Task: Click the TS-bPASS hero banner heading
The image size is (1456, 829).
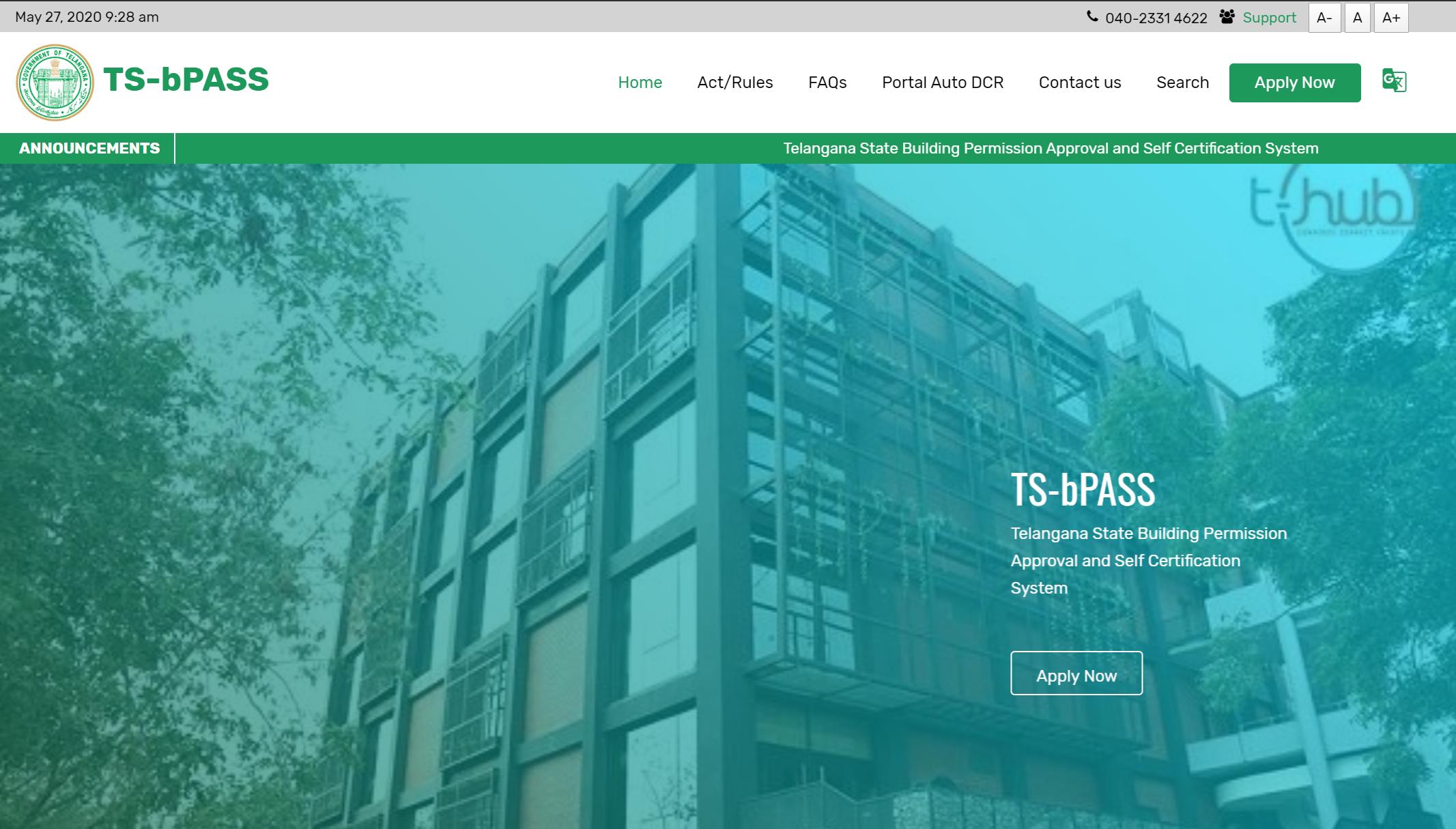Action: (x=1083, y=489)
